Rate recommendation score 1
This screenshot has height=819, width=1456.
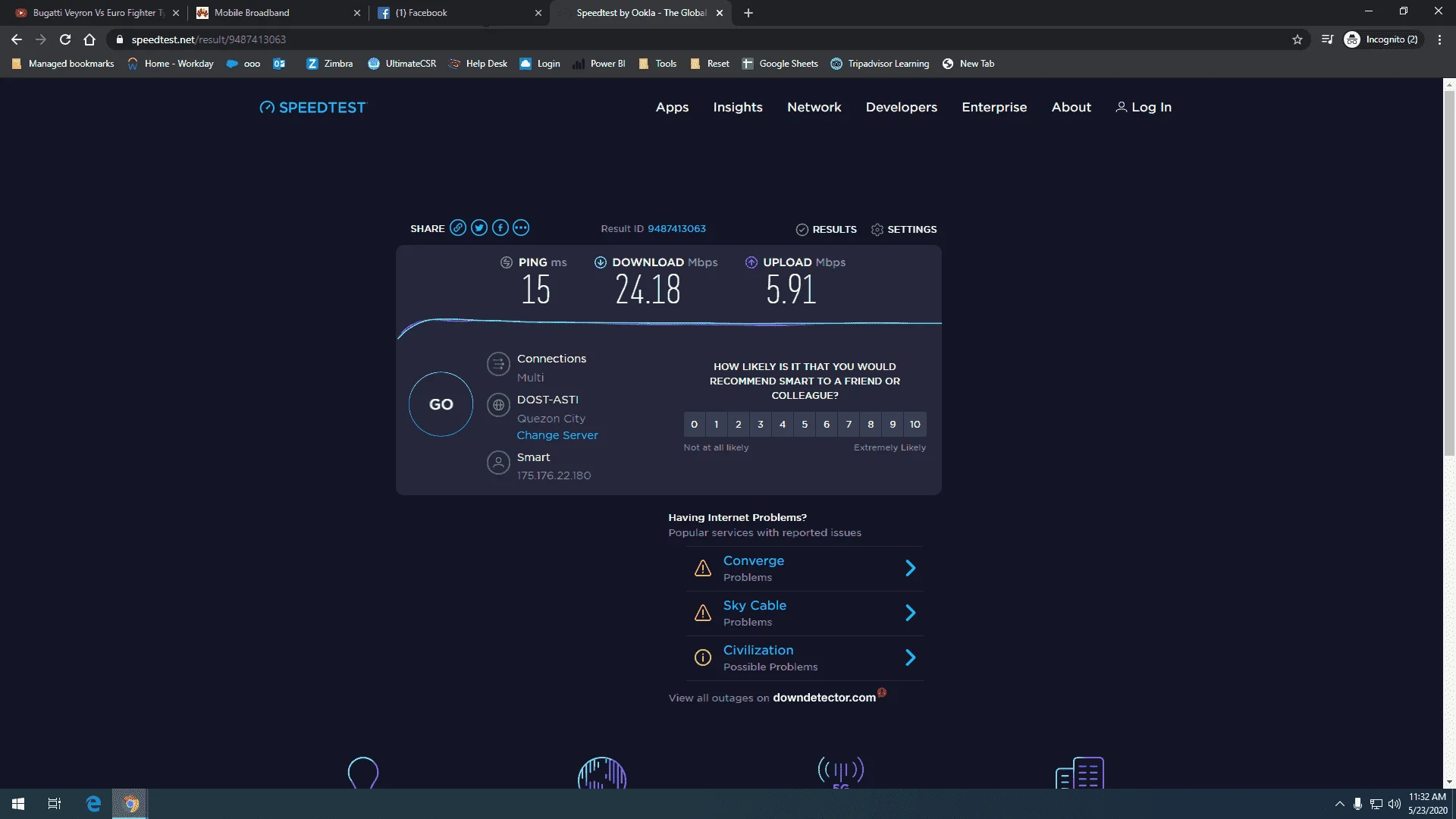pos(716,424)
